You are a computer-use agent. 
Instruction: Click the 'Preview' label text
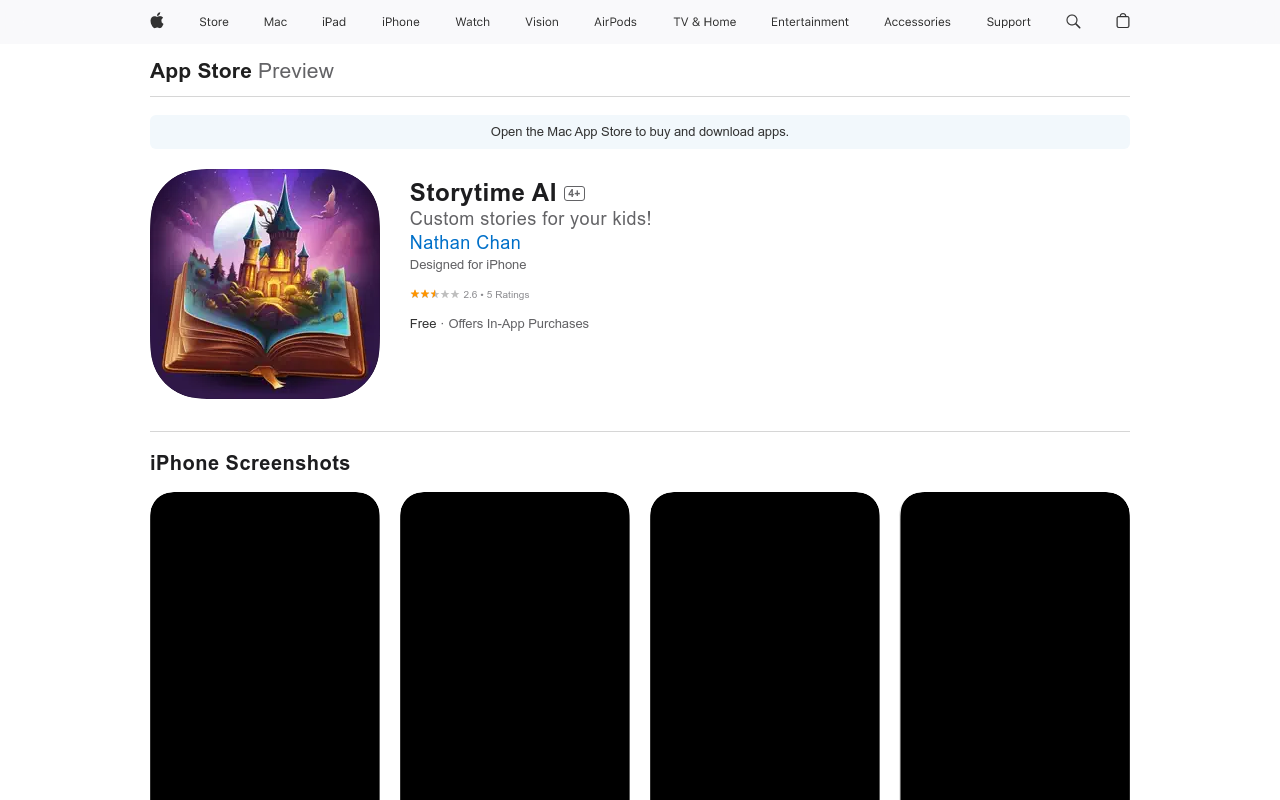click(x=296, y=71)
